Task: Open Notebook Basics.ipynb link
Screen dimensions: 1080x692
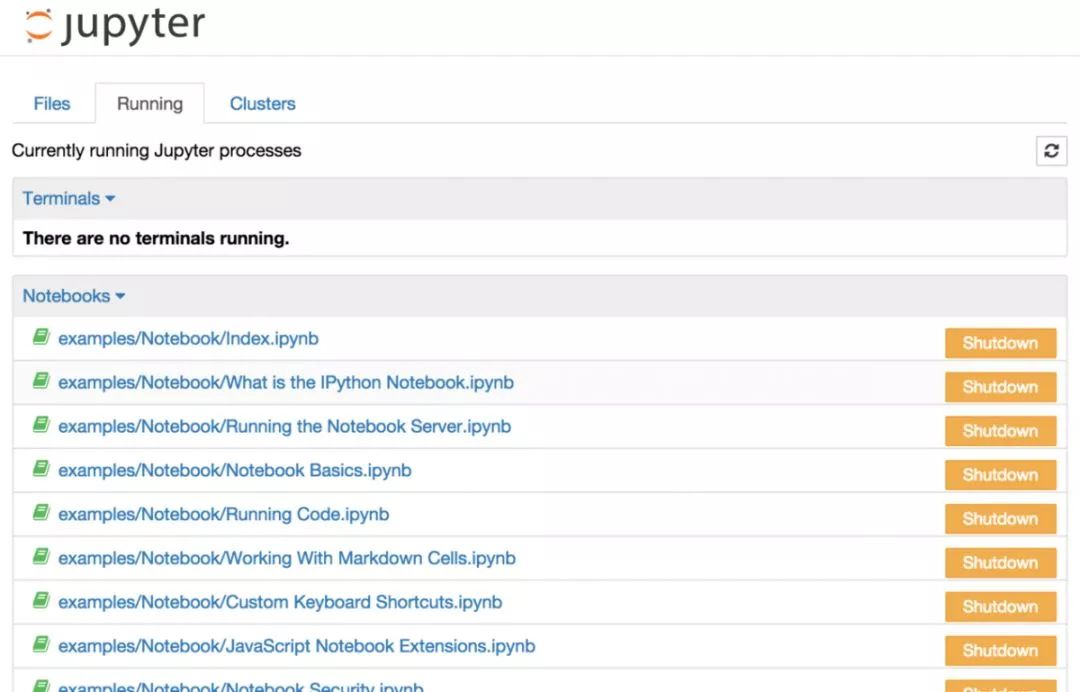Action: click(235, 471)
